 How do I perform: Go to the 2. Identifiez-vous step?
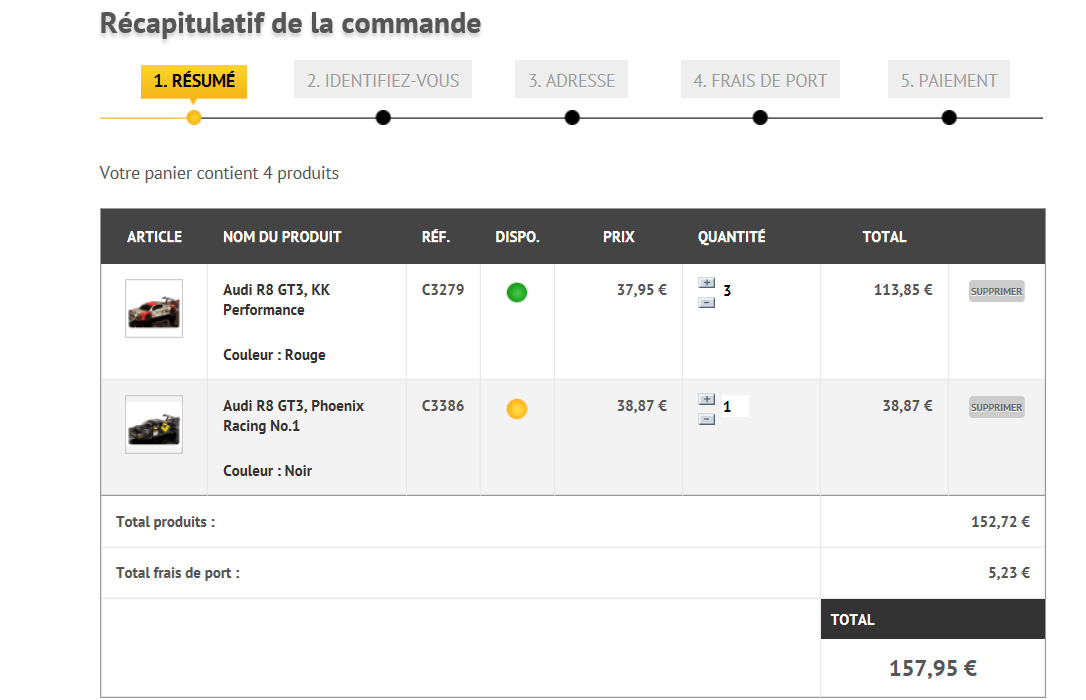pos(383,81)
